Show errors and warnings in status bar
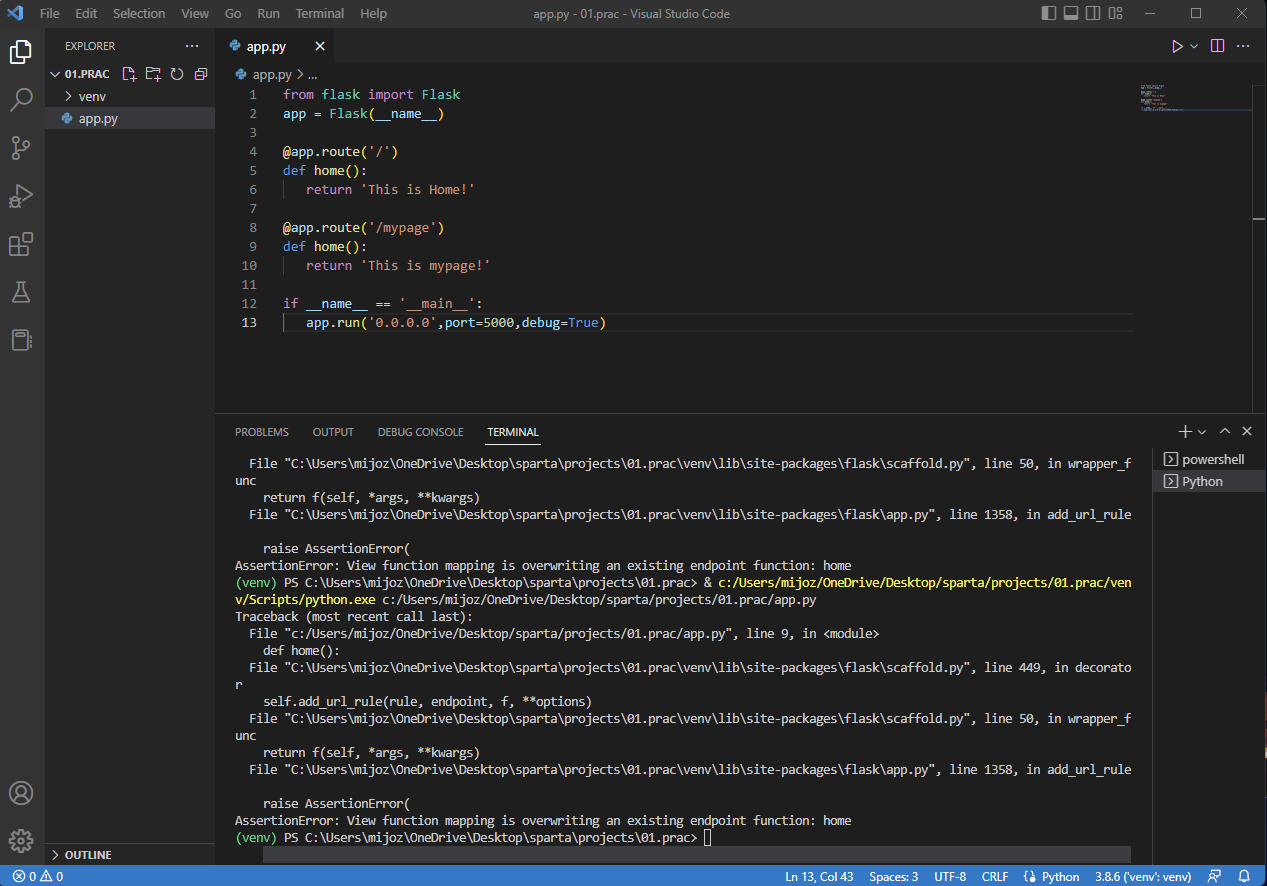The width and height of the screenshot is (1267, 886). tap(38, 876)
